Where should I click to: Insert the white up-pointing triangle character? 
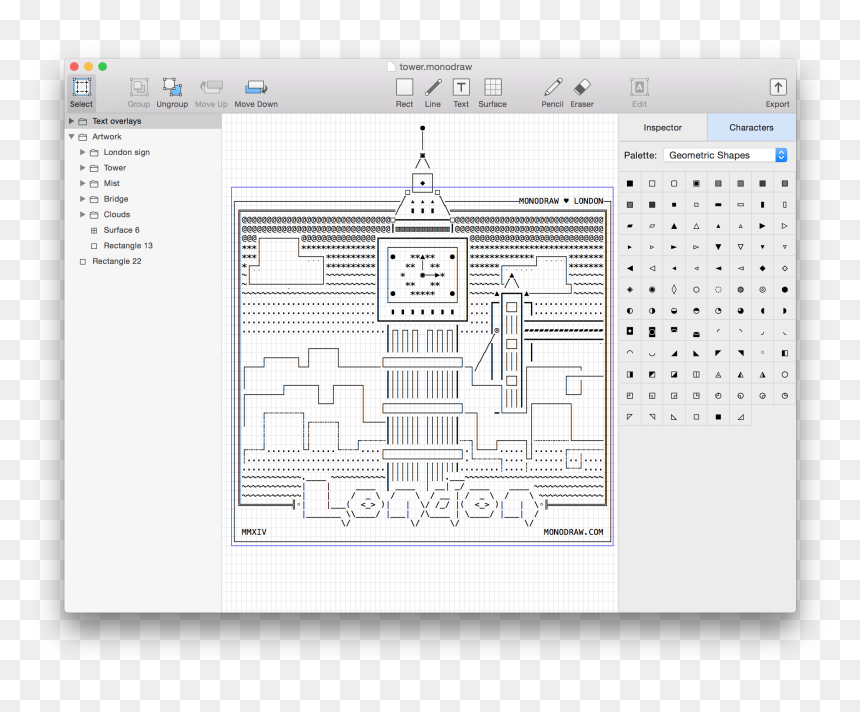pos(696,226)
